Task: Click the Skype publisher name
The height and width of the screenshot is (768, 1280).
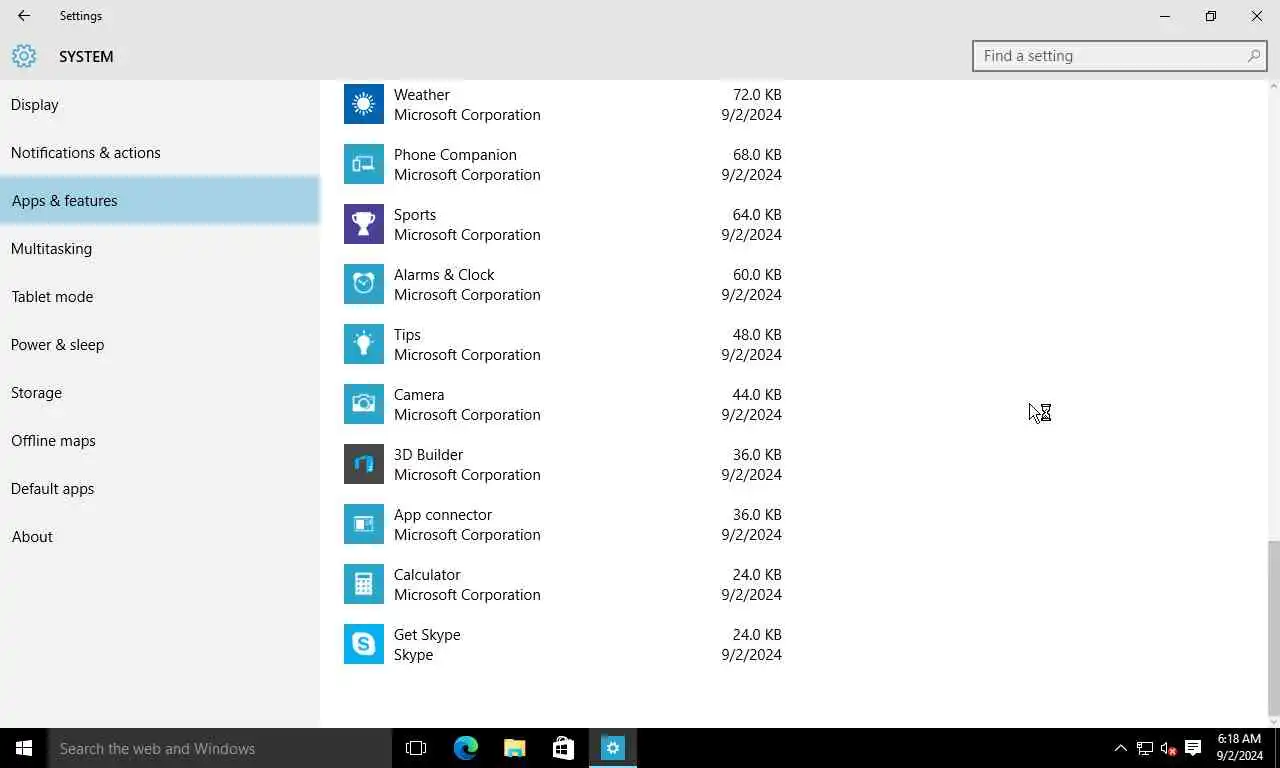Action: (413, 655)
